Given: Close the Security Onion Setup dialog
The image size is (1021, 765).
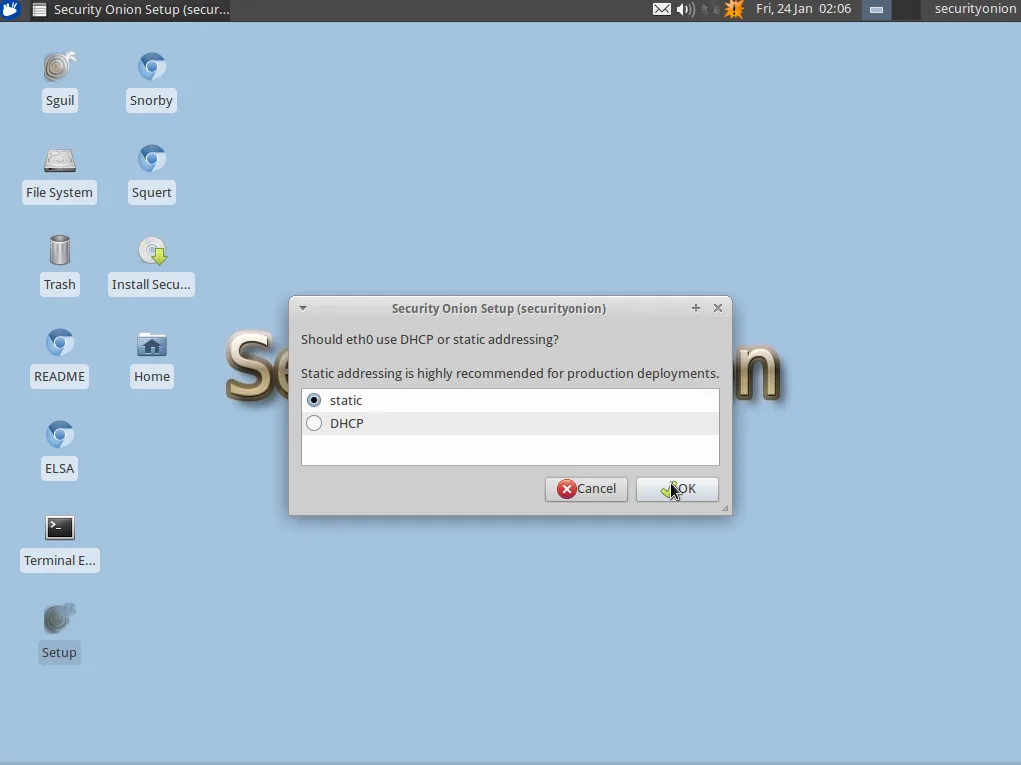Looking at the screenshot, I should [718, 308].
